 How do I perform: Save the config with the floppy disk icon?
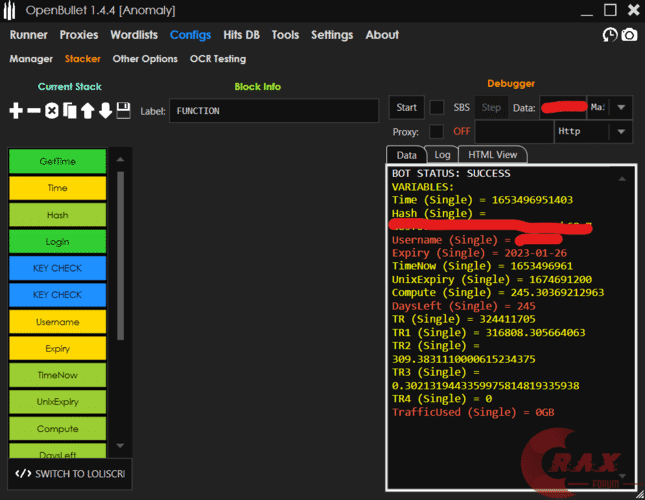(123, 110)
